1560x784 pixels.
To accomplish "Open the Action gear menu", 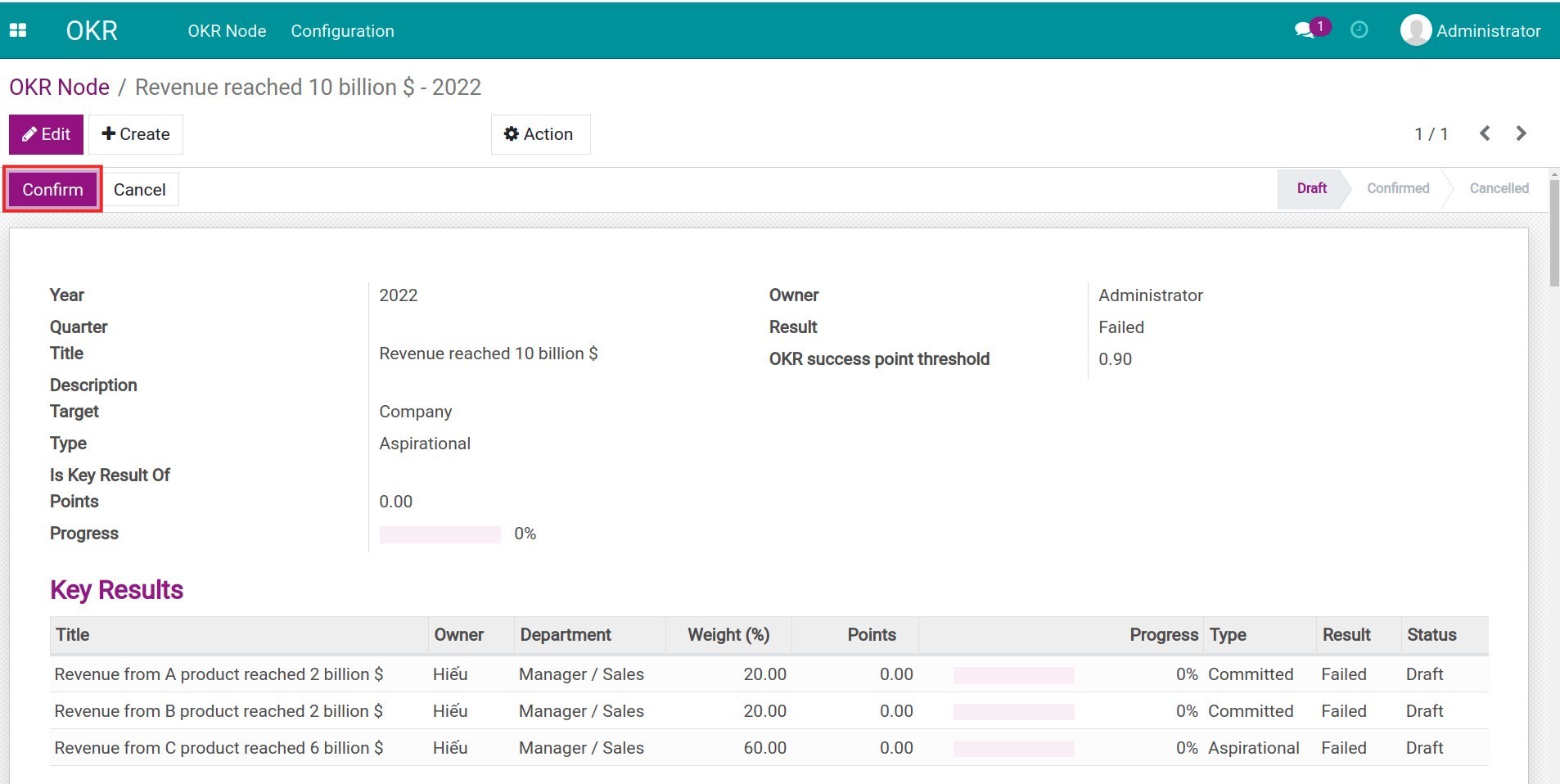I will point(540,134).
